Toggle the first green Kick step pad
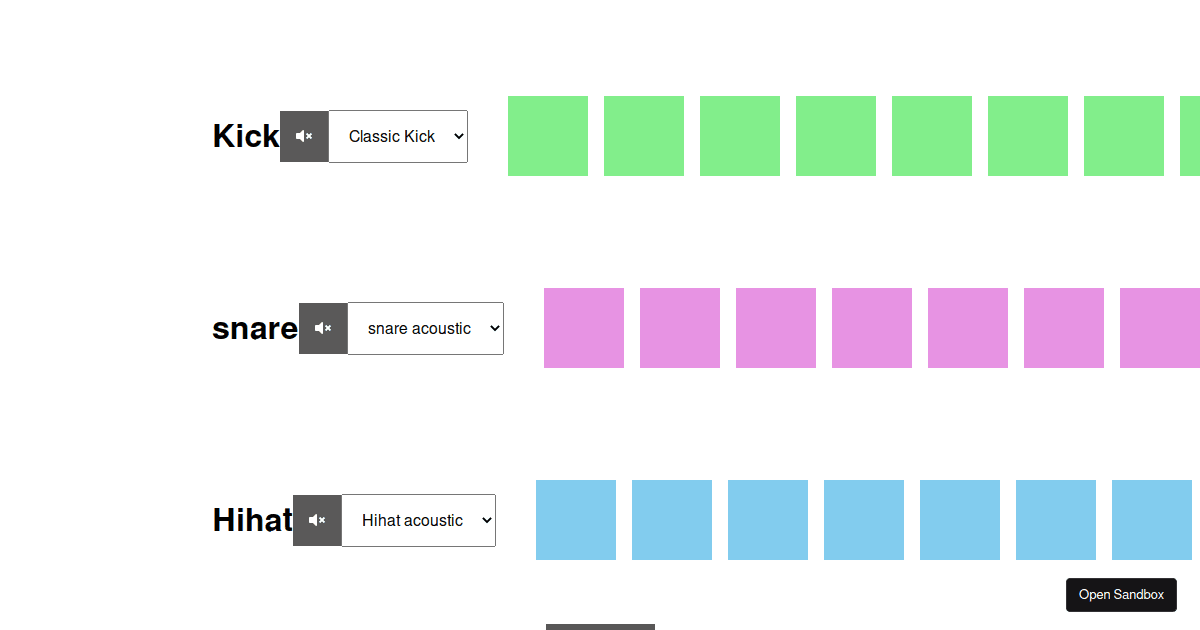The height and width of the screenshot is (630, 1200). 548,136
